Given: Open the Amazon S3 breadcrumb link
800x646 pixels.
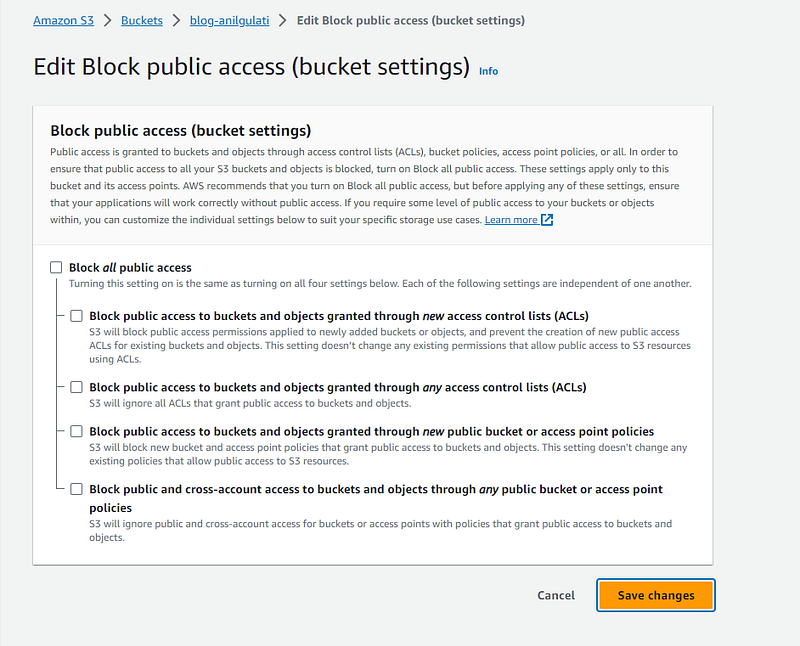Looking at the screenshot, I should 63,20.
